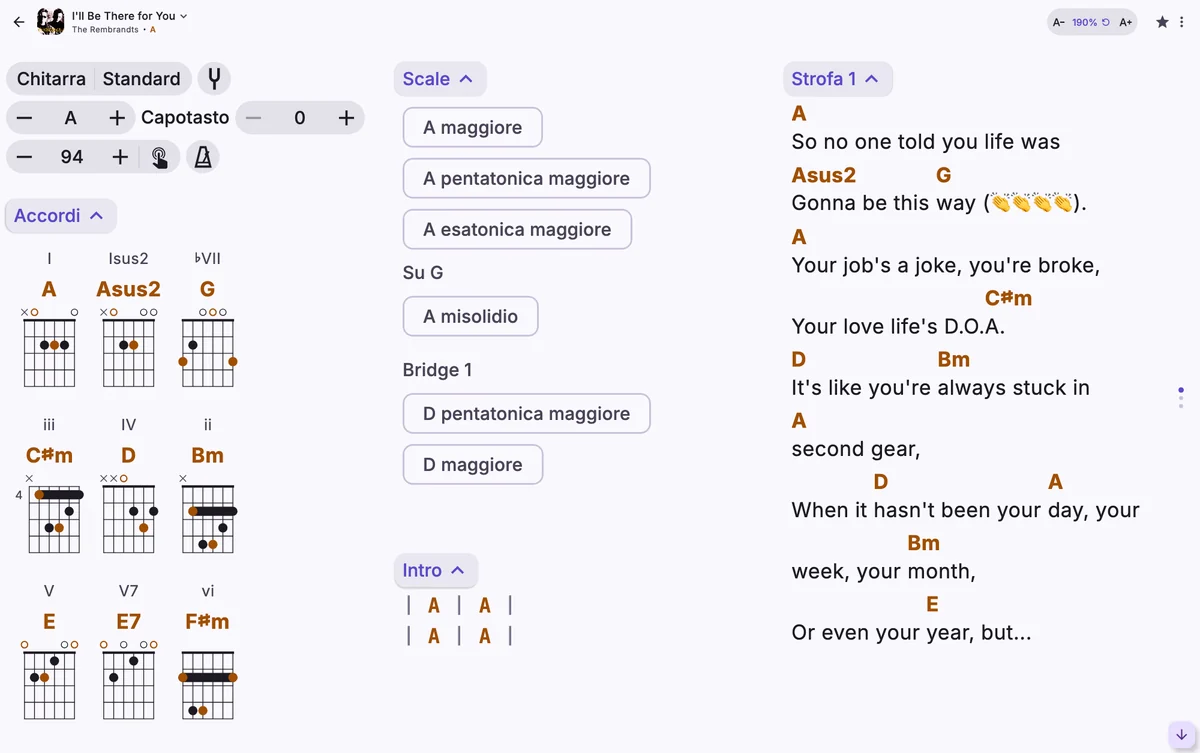Open the song title dropdown
Image resolution: width=1200 pixels, height=753 pixels.
[x=129, y=16]
